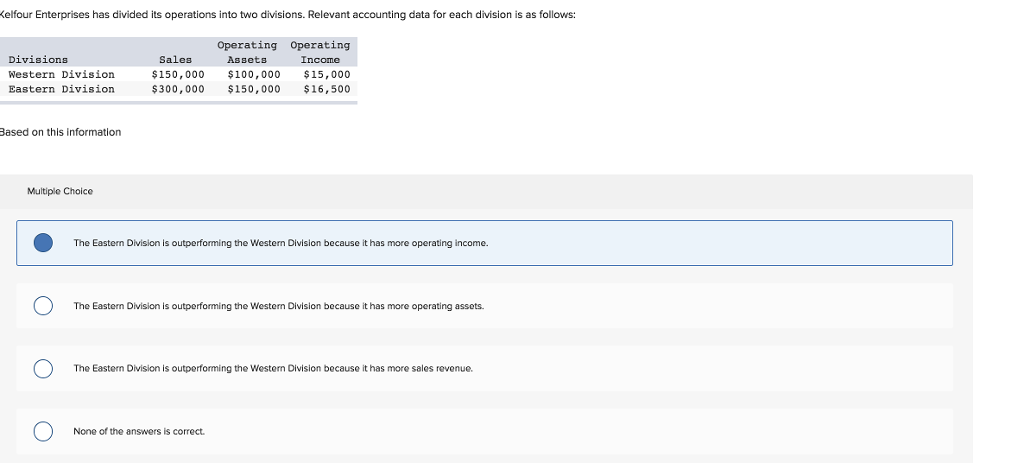The height and width of the screenshot is (463, 1024).
Task: Click the Eastern Division operating income $16,500
Action: click(327, 89)
